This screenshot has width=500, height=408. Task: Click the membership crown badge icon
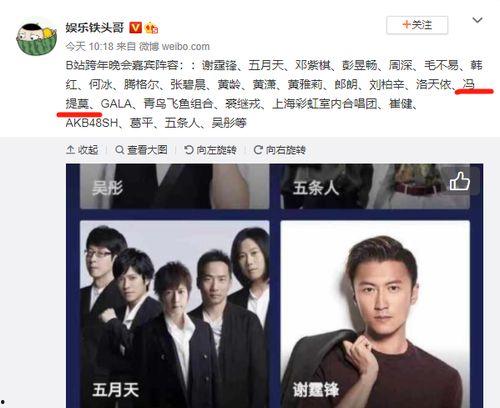152,28
